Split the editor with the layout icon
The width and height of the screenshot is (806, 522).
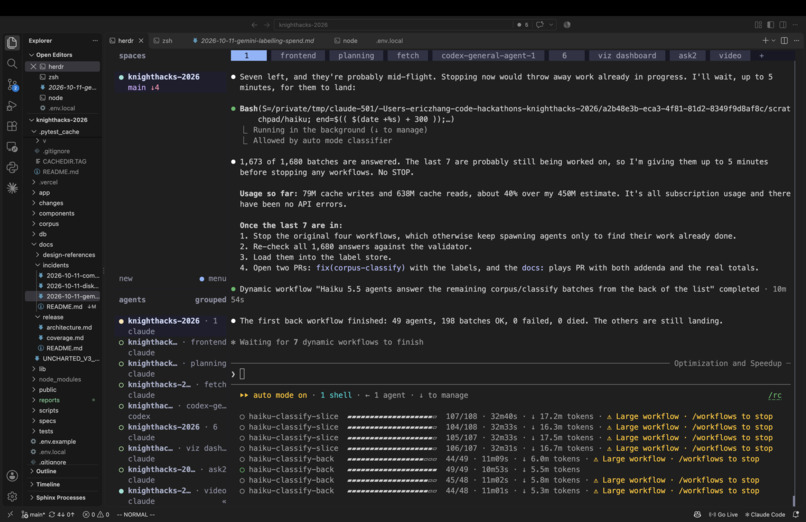pyautogui.click(x=784, y=41)
